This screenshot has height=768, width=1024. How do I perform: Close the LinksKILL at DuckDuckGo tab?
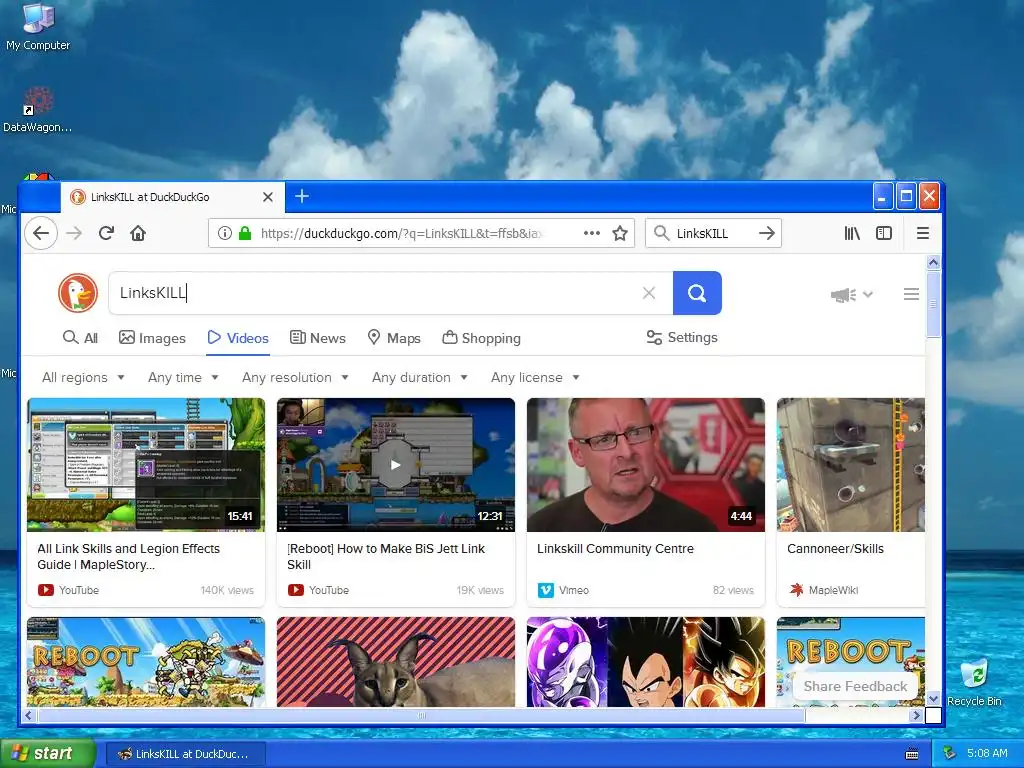[268, 197]
